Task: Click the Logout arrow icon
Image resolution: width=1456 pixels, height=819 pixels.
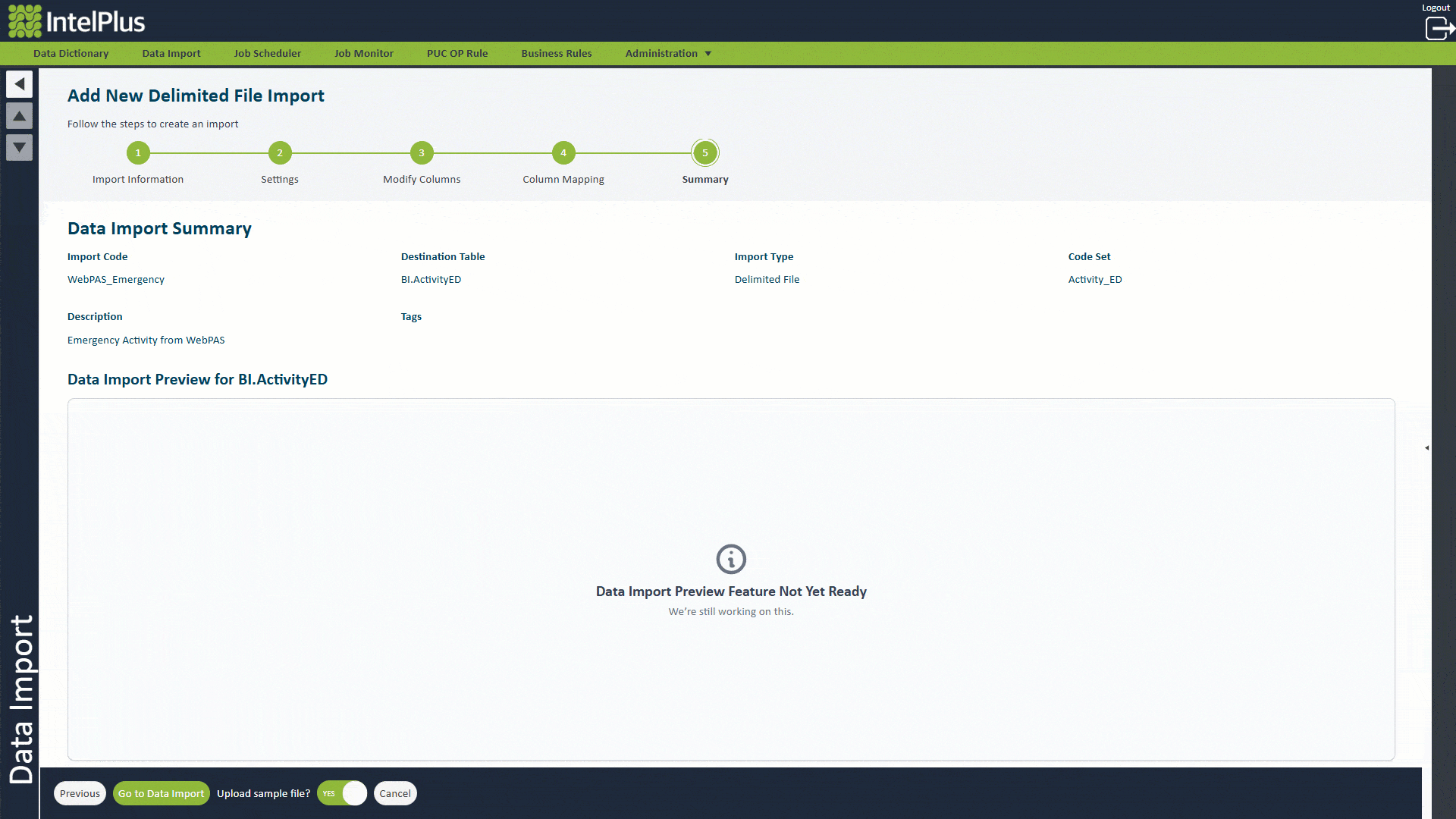Action: [x=1439, y=29]
